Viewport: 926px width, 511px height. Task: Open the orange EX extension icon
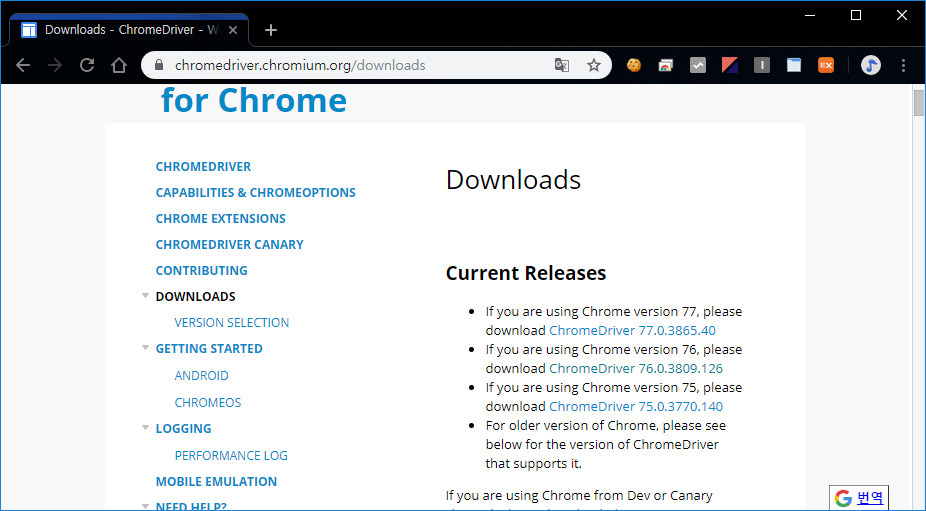[826, 65]
